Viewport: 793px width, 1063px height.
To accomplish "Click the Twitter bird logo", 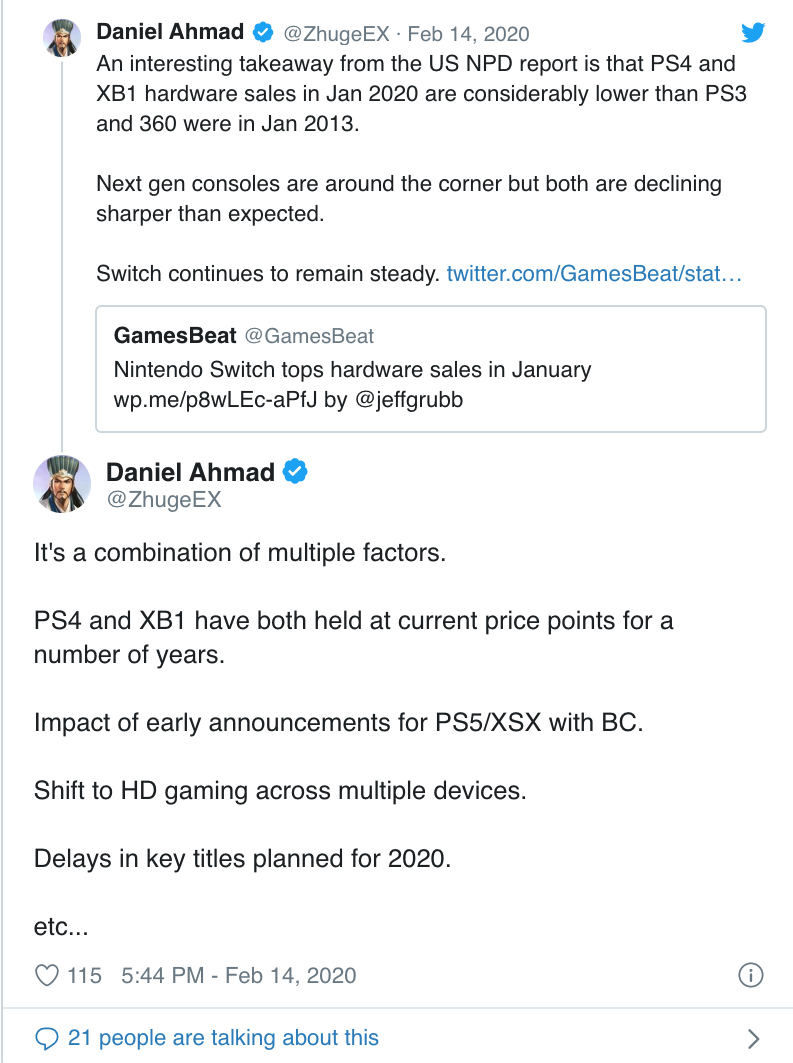I will (752, 34).
